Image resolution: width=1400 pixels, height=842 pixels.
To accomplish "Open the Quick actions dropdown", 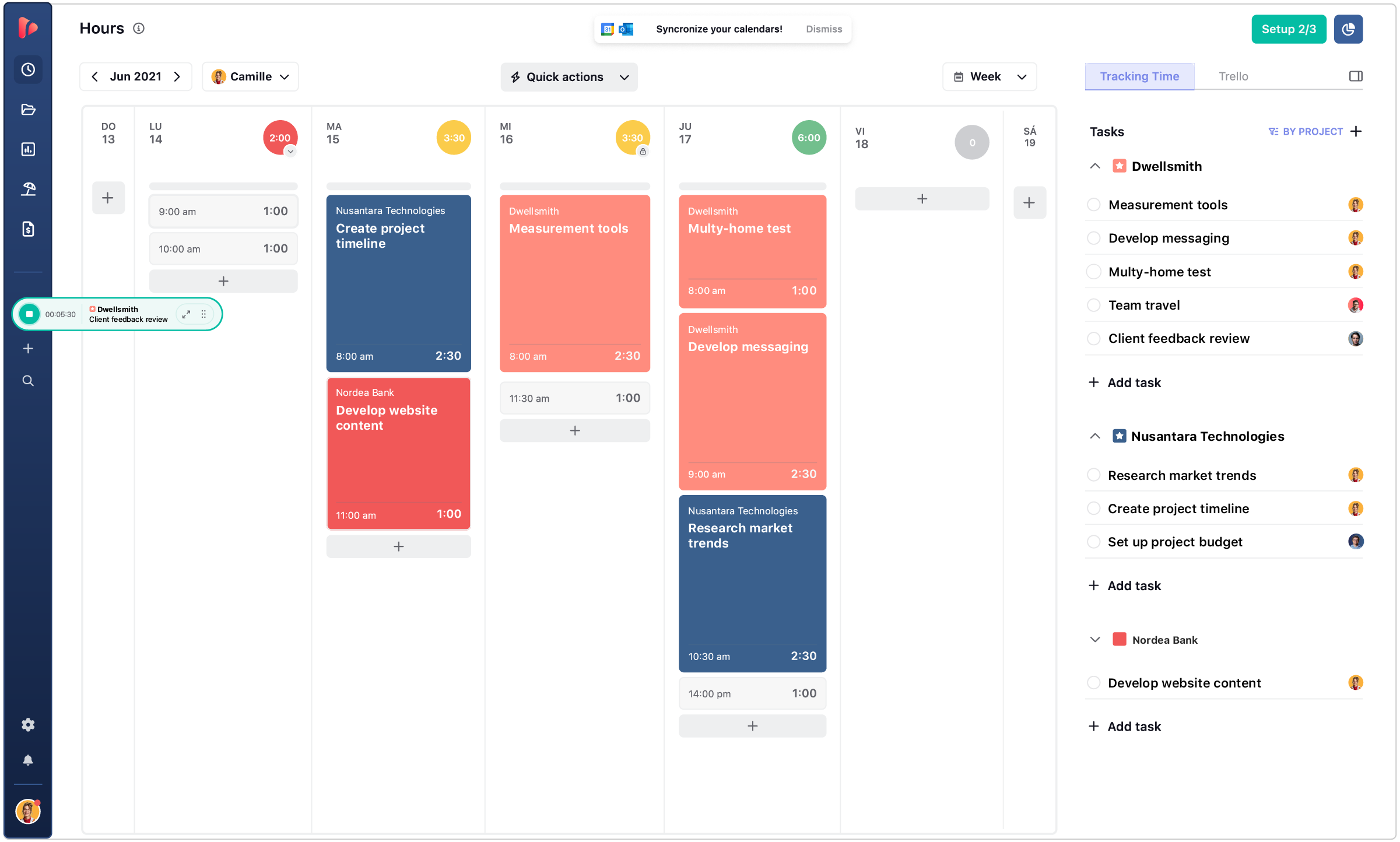I will pyautogui.click(x=569, y=77).
